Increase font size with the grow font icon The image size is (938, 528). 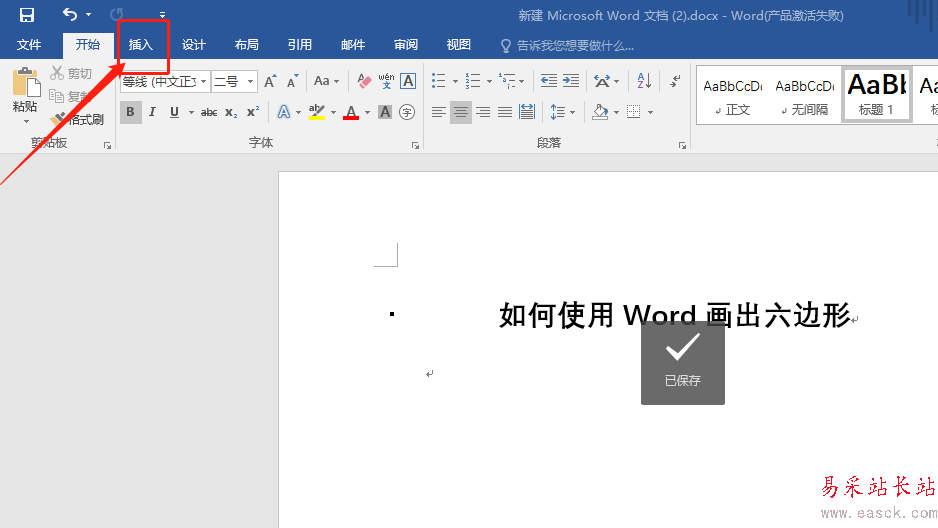270,81
